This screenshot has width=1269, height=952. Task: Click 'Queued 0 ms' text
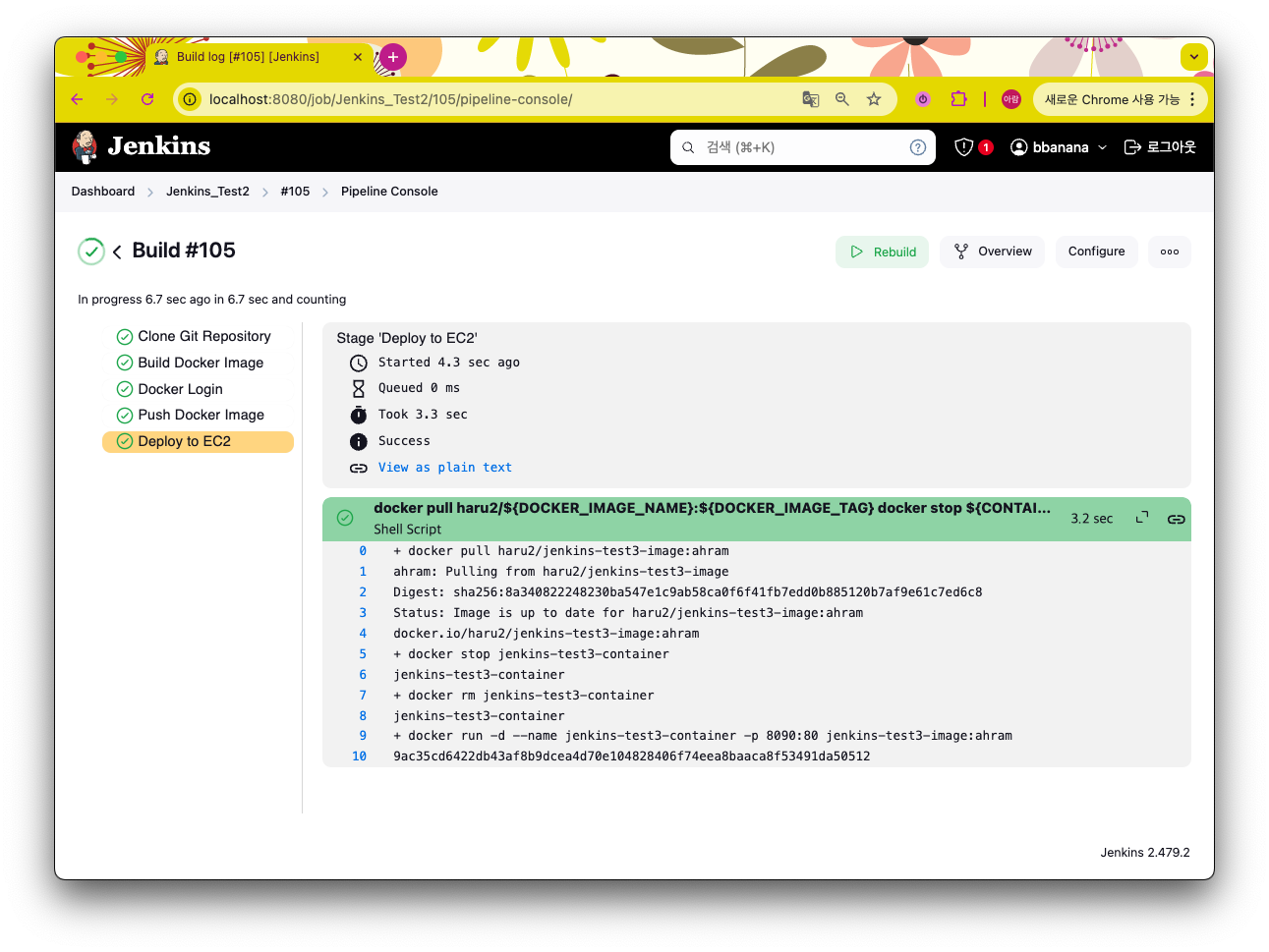click(x=419, y=388)
